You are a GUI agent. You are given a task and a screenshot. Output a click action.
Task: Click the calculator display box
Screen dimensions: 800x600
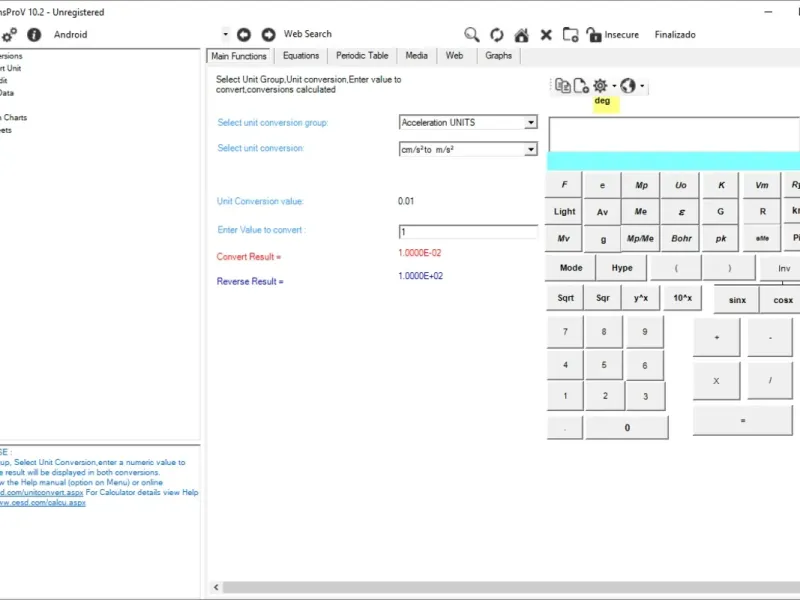[x=674, y=134]
